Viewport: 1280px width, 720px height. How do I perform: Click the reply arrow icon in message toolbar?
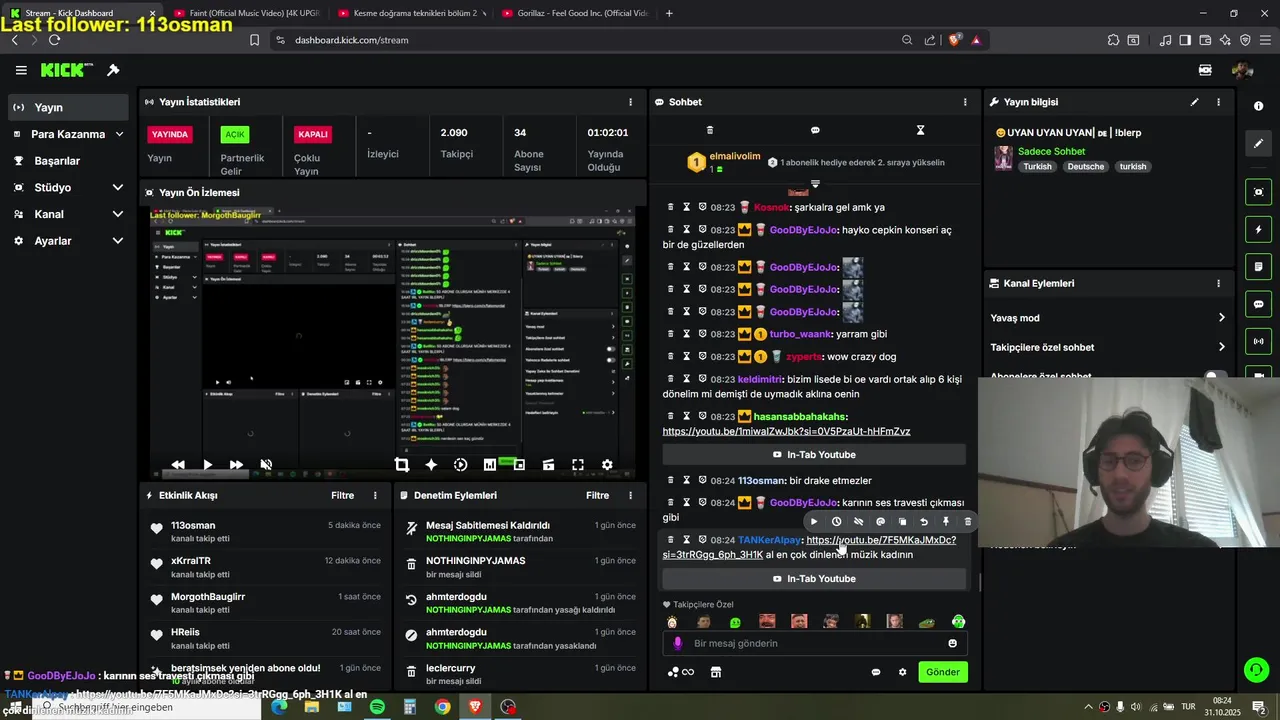pos(924,521)
